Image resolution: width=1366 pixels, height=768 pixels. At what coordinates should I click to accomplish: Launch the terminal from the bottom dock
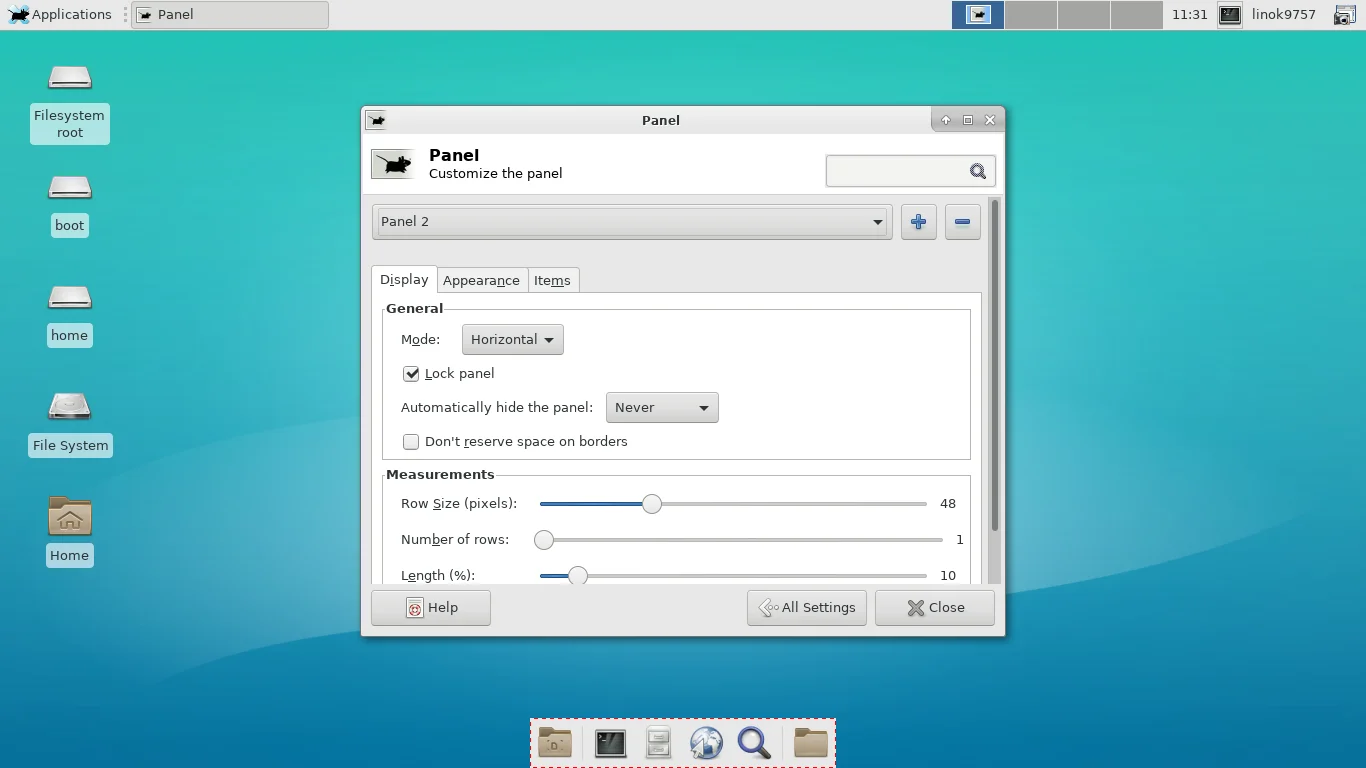point(610,743)
